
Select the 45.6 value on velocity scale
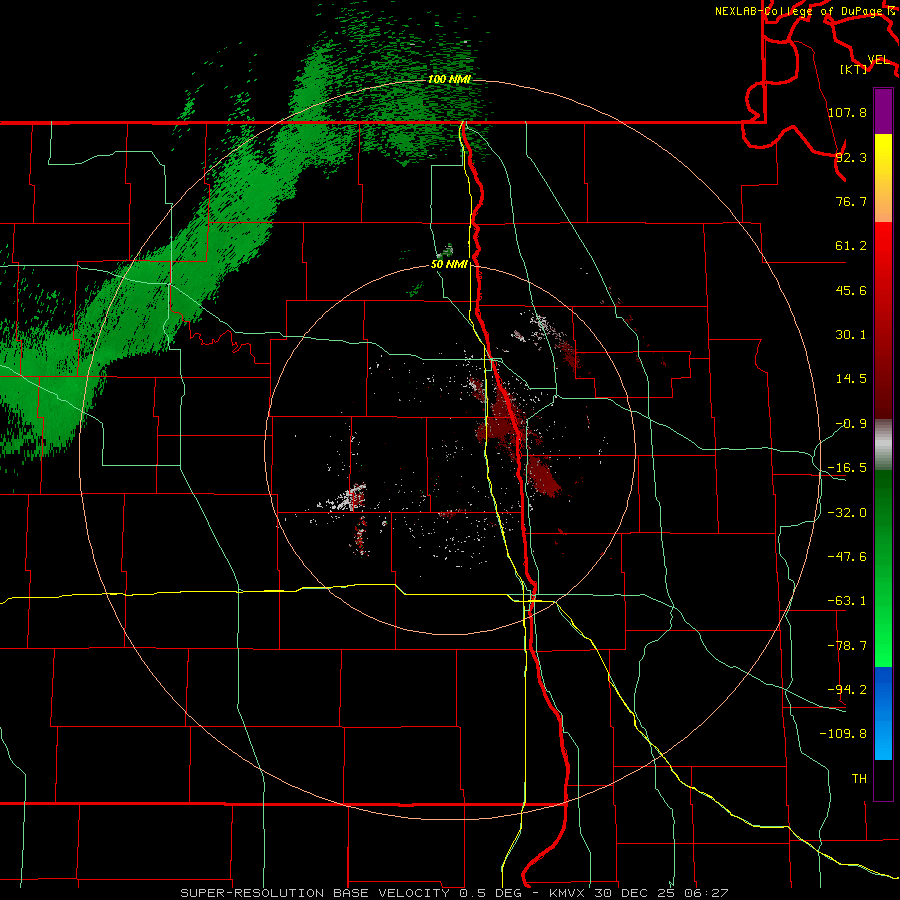851,290
